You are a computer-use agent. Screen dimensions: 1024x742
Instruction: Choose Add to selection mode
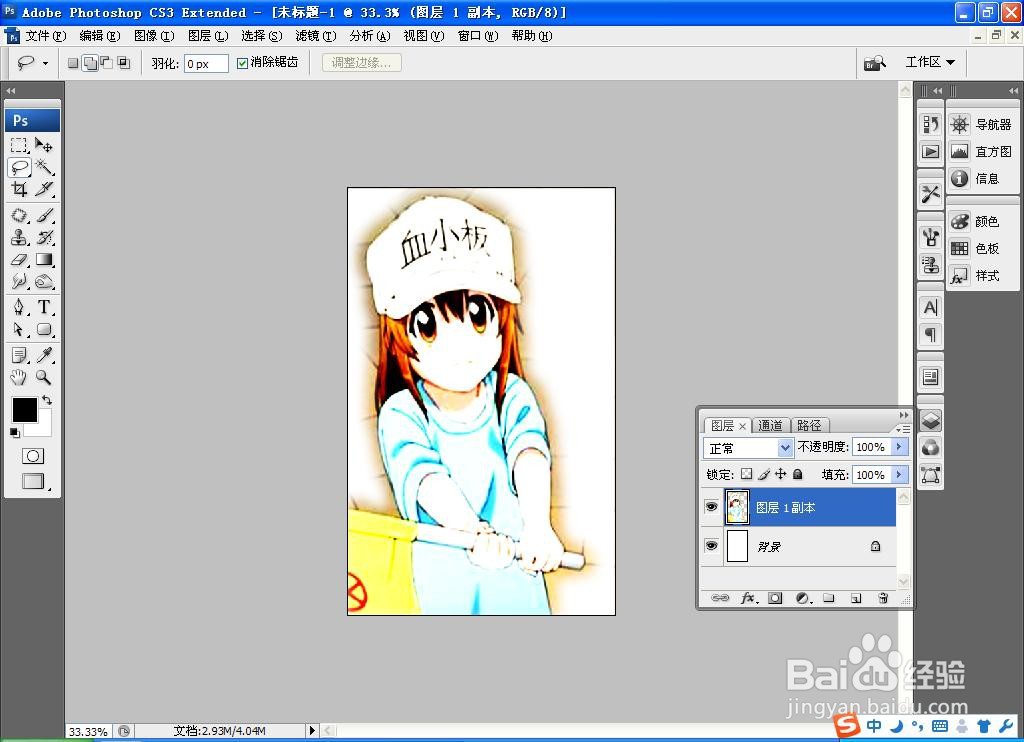[90, 63]
